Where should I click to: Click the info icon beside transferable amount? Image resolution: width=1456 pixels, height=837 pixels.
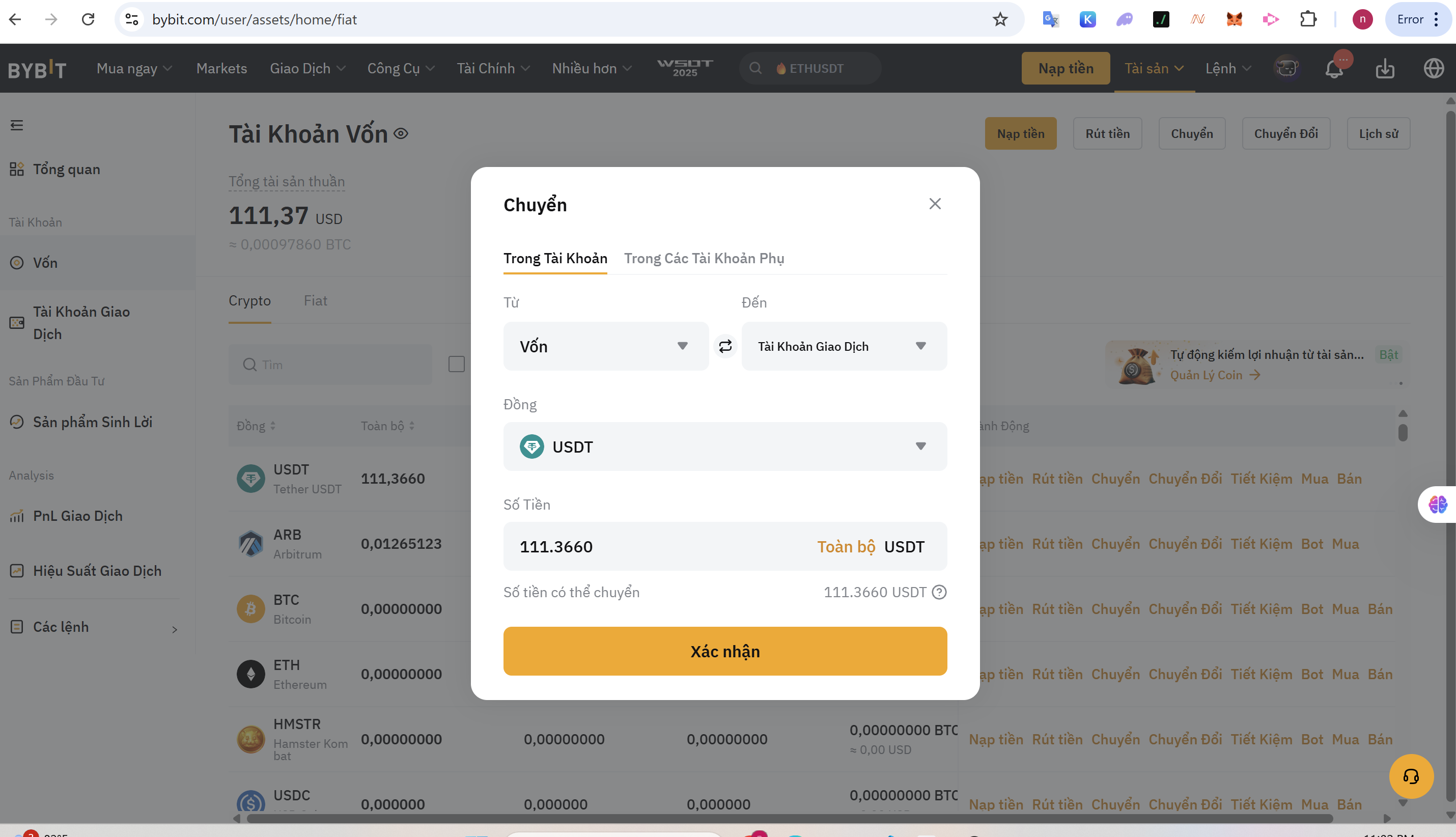939,592
